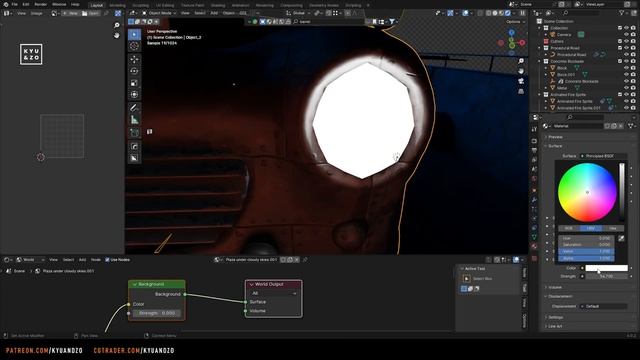Select the Move tool
The width and height of the screenshot is (640, 360).
tap(134, 60)
